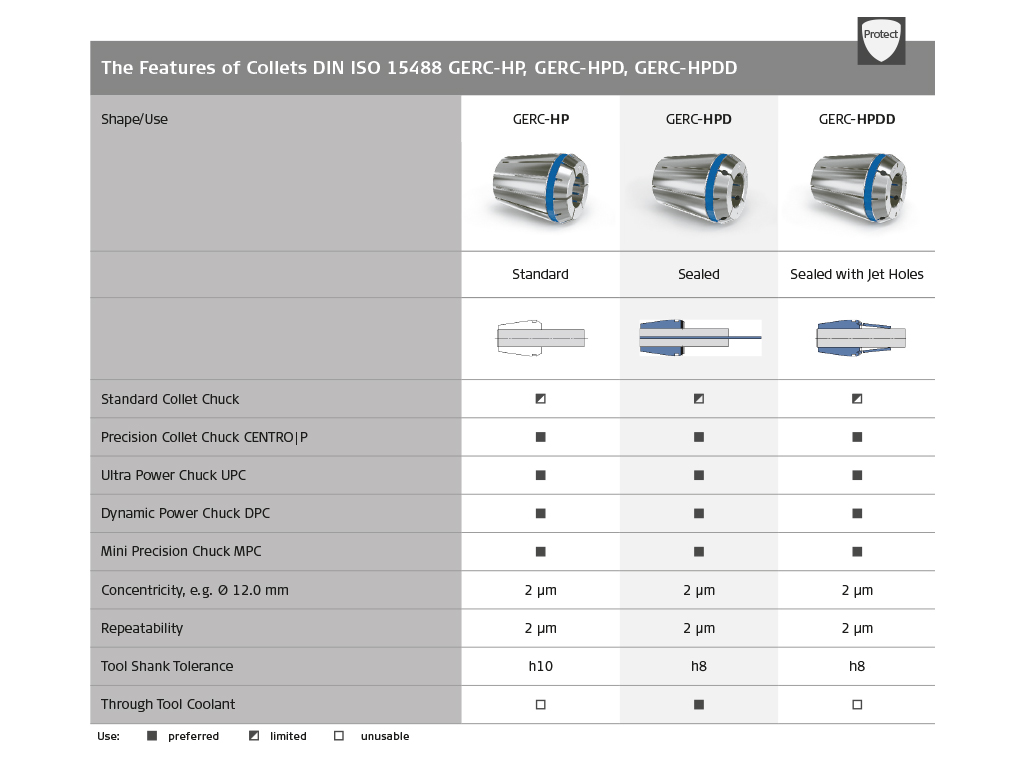The height and width of the screenshot is (768, 1024).
Task: Click the Protect shield badge icon
Action: 881,40
